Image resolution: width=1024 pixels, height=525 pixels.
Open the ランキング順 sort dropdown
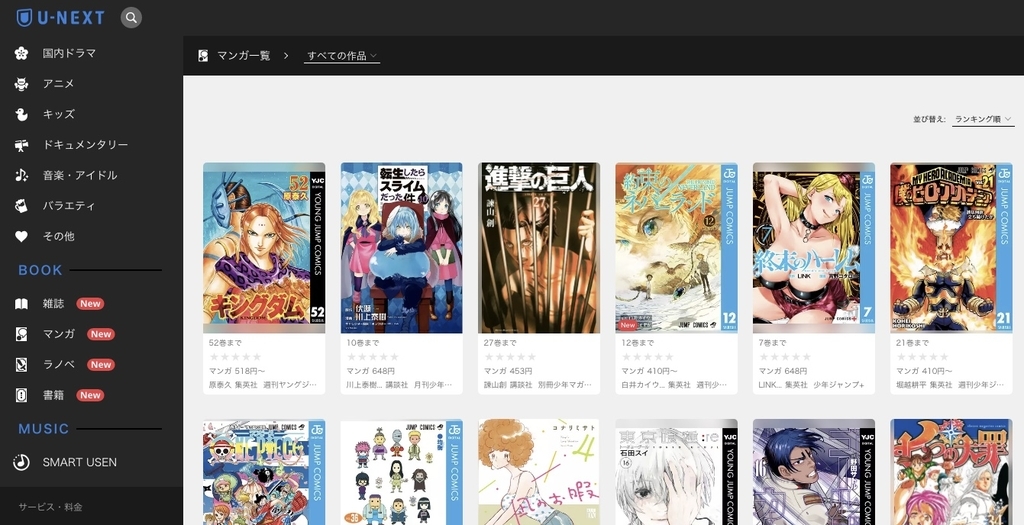[x=983, y=119]
